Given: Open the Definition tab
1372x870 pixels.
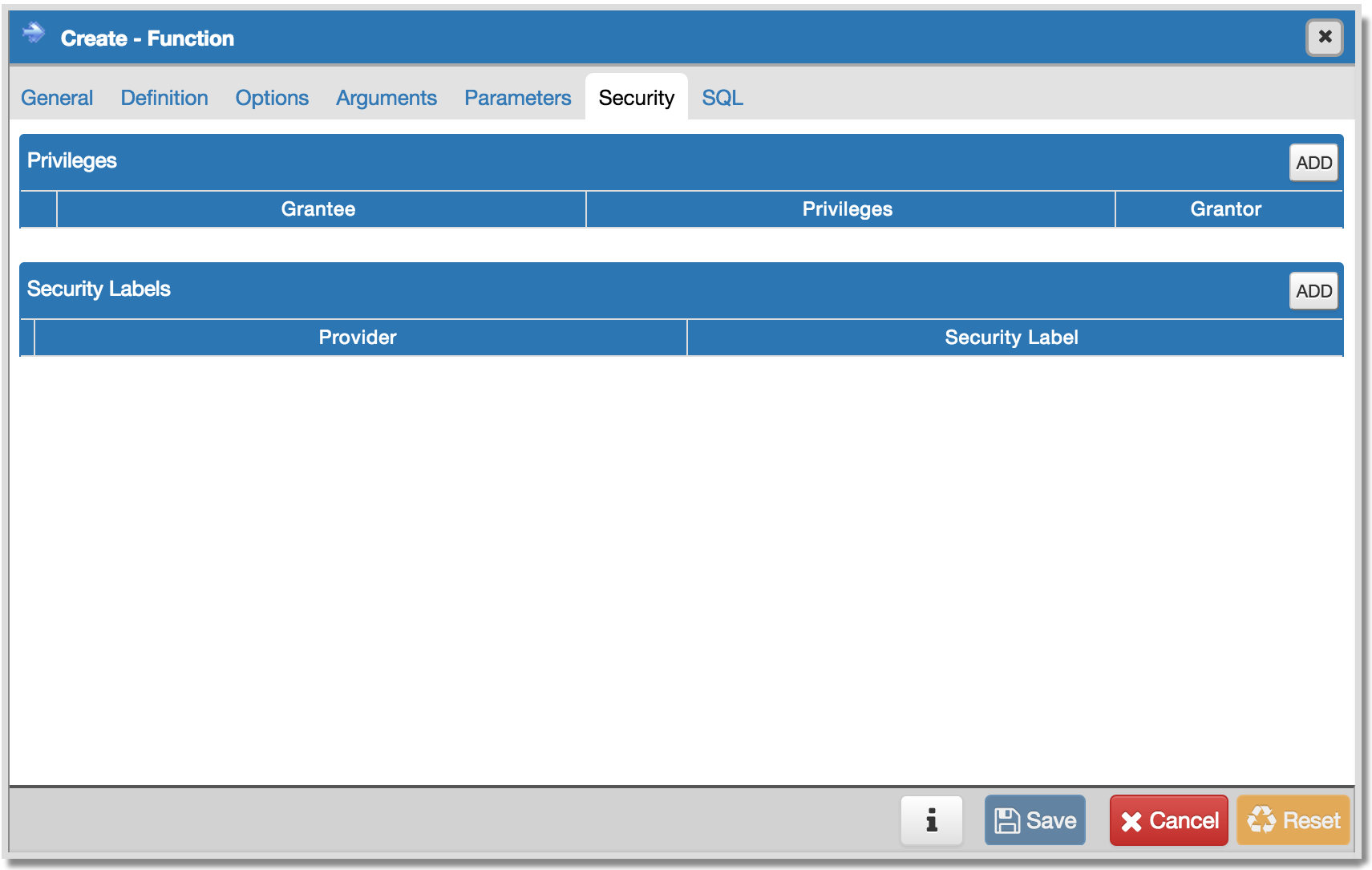Looking at the screenshot, I should 164,98.
